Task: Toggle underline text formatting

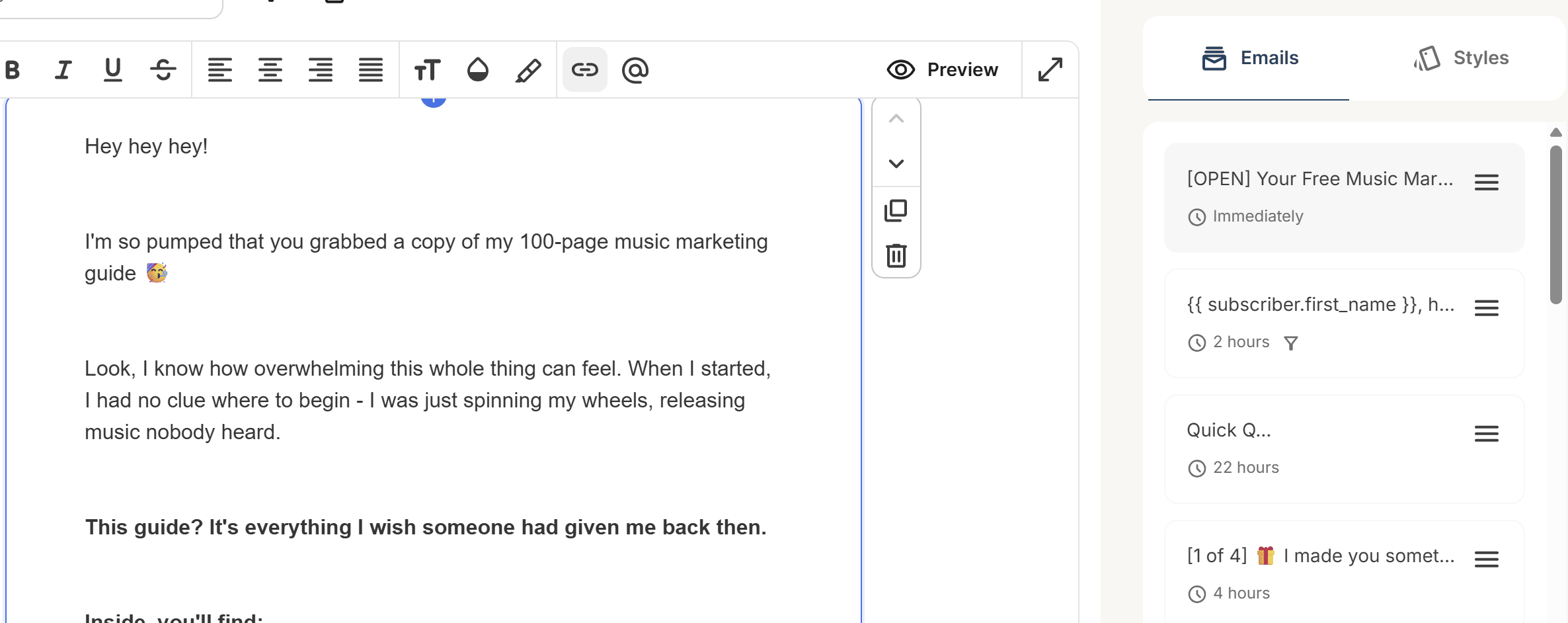Action: coord(113,69)
